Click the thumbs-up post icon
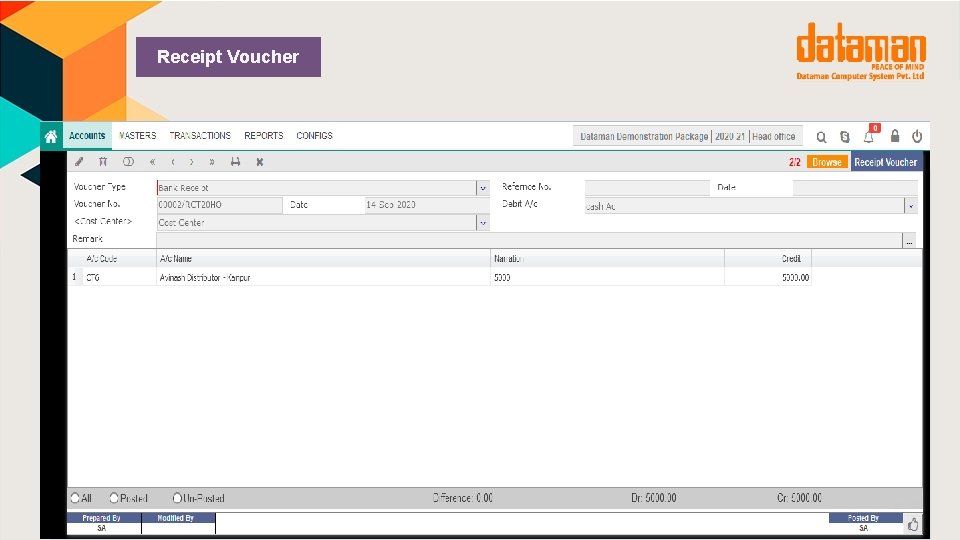Viewport: 960px width, 540px height. [x=913, y=525]
